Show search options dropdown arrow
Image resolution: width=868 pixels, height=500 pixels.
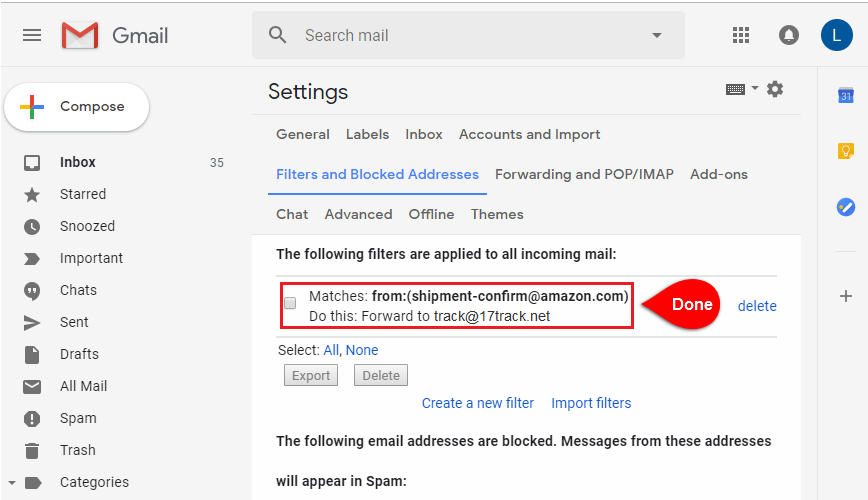point(657,35)
